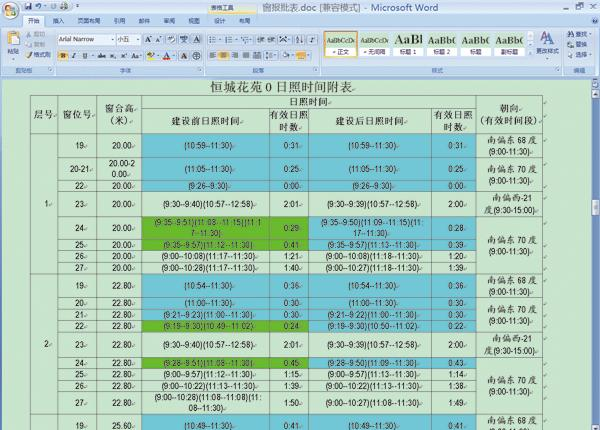This screenshot has width=600, height=430.
Task: Toggle Subscript formatting
Action: click(x=113, y=56)
